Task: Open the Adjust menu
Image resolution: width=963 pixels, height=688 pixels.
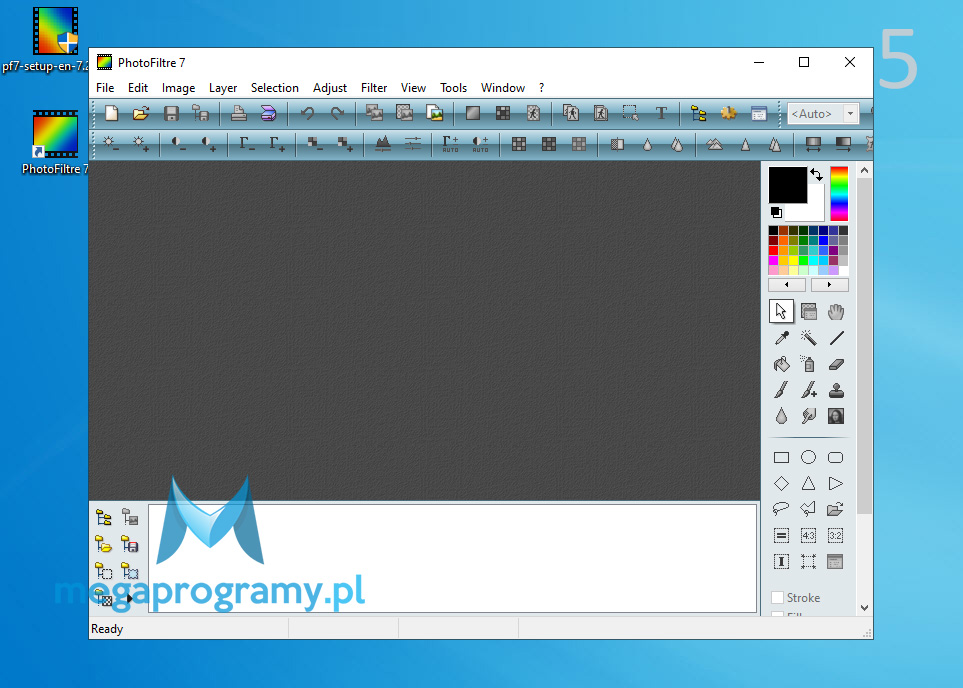Action: pyautogui.click(x=330, y=88)
